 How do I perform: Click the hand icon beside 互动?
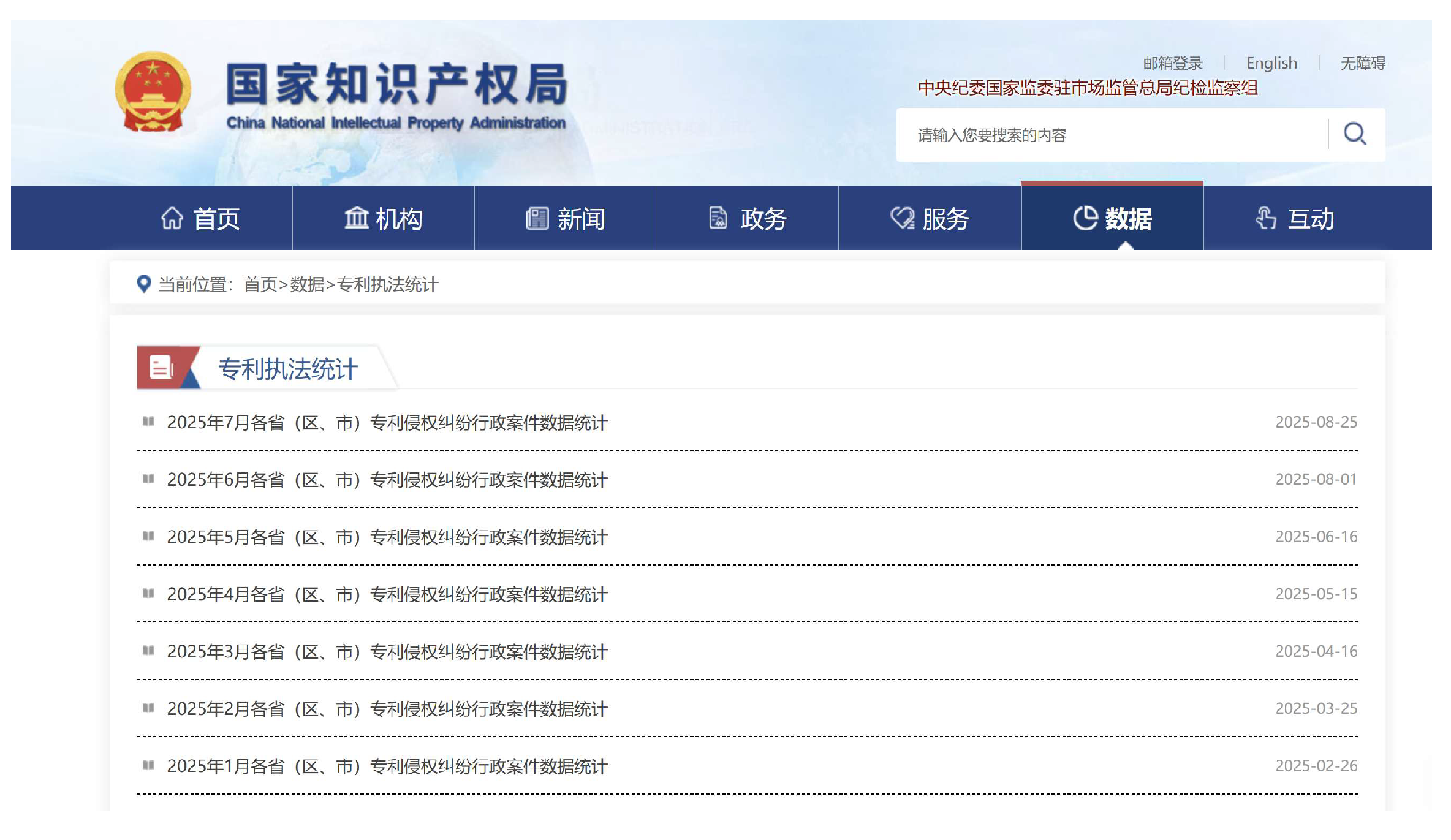pos(1265,218)
